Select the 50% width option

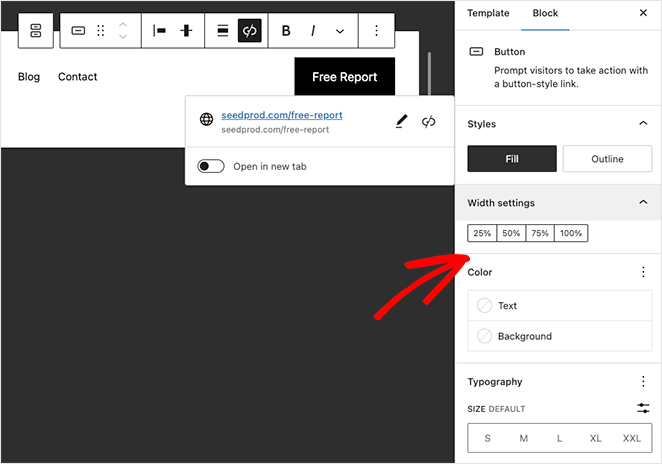tap(511, 233)
